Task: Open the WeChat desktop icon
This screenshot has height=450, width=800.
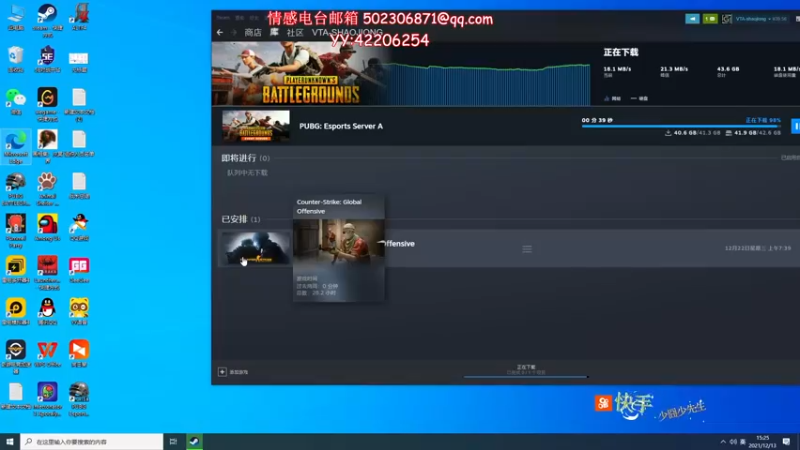Action: click(16, 102)
